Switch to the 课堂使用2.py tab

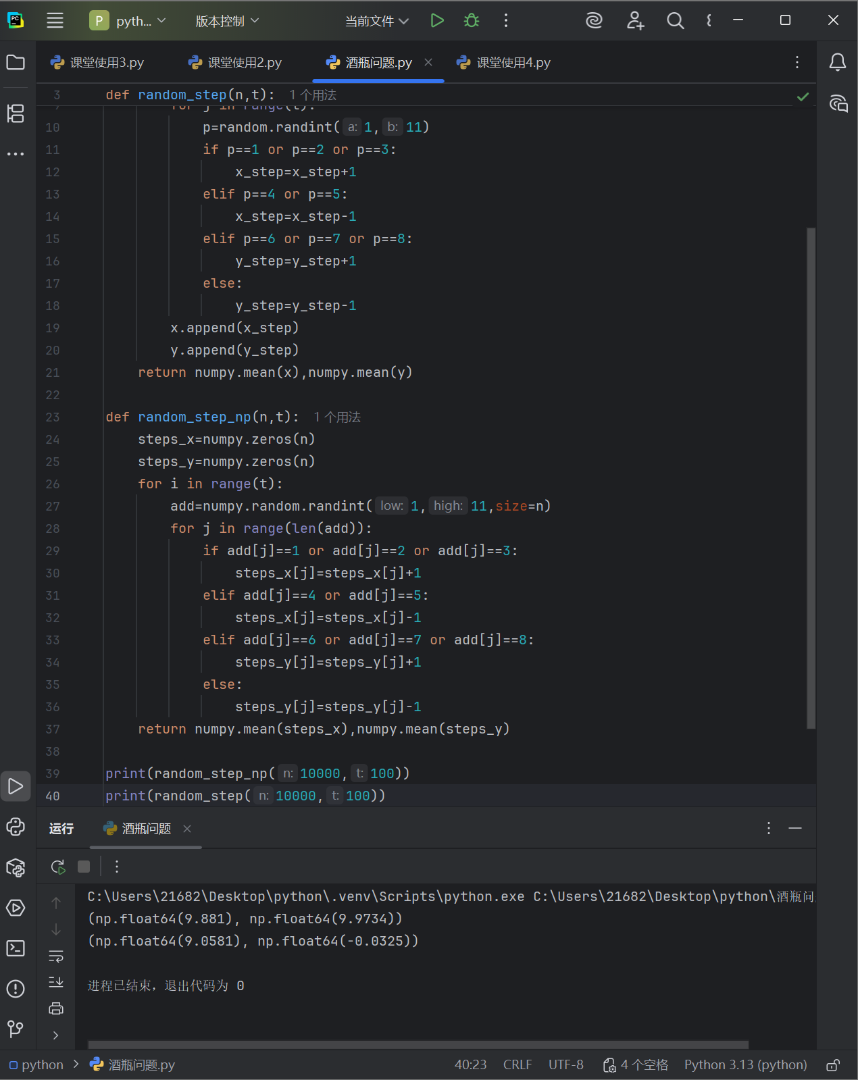click(x=236, y=63)
